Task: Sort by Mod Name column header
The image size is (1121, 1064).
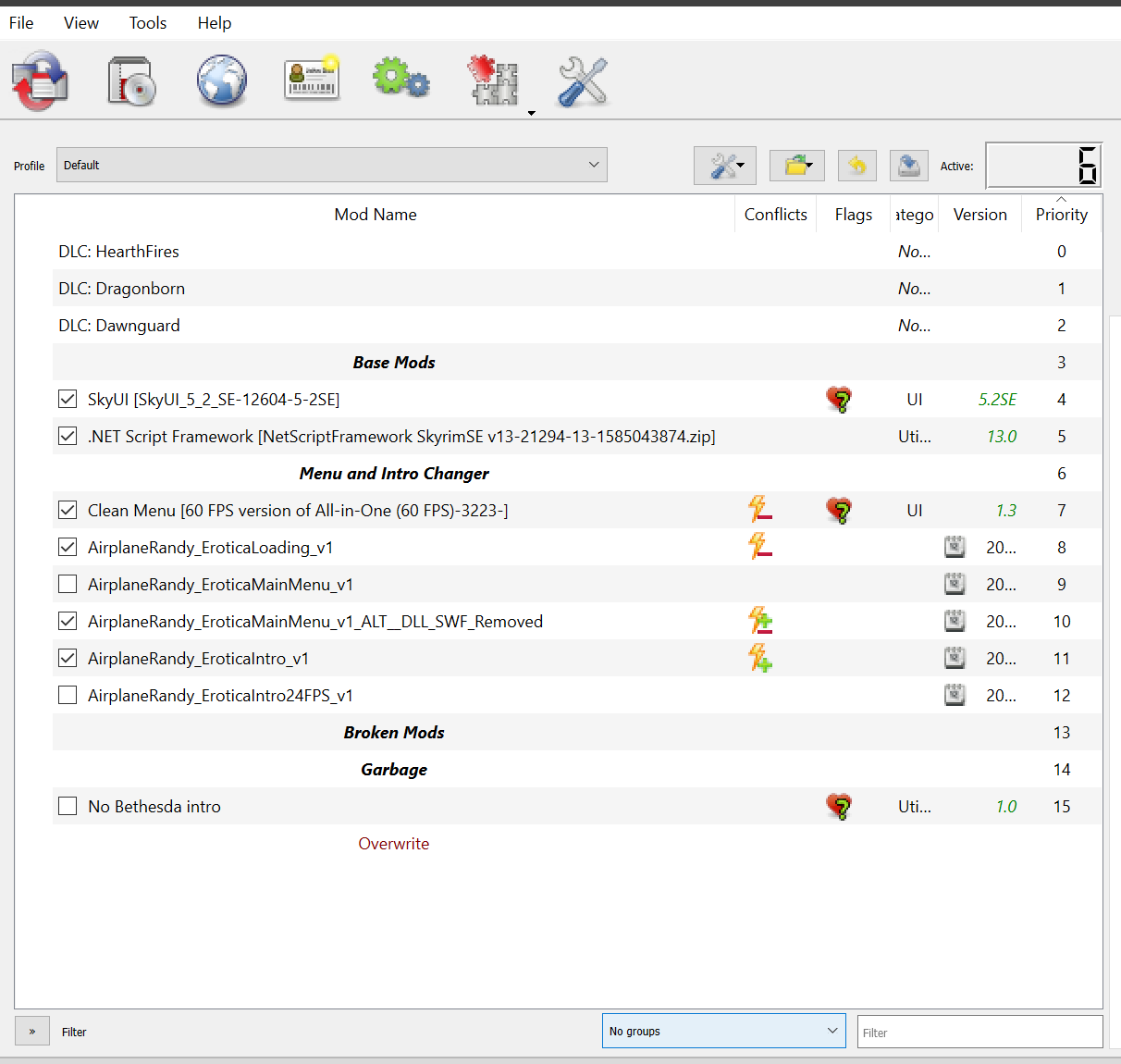Action: [x=376, y=215]
